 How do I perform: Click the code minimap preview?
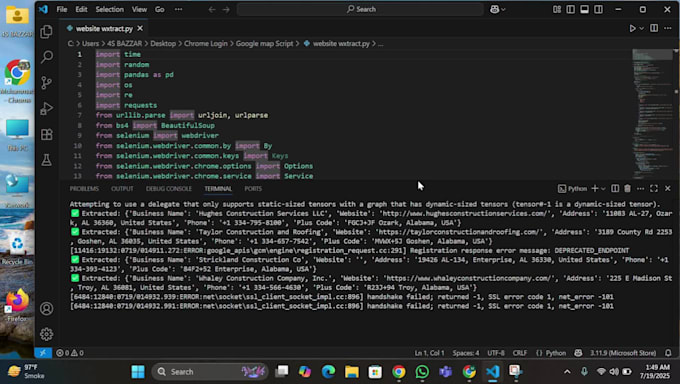[652, 114]
